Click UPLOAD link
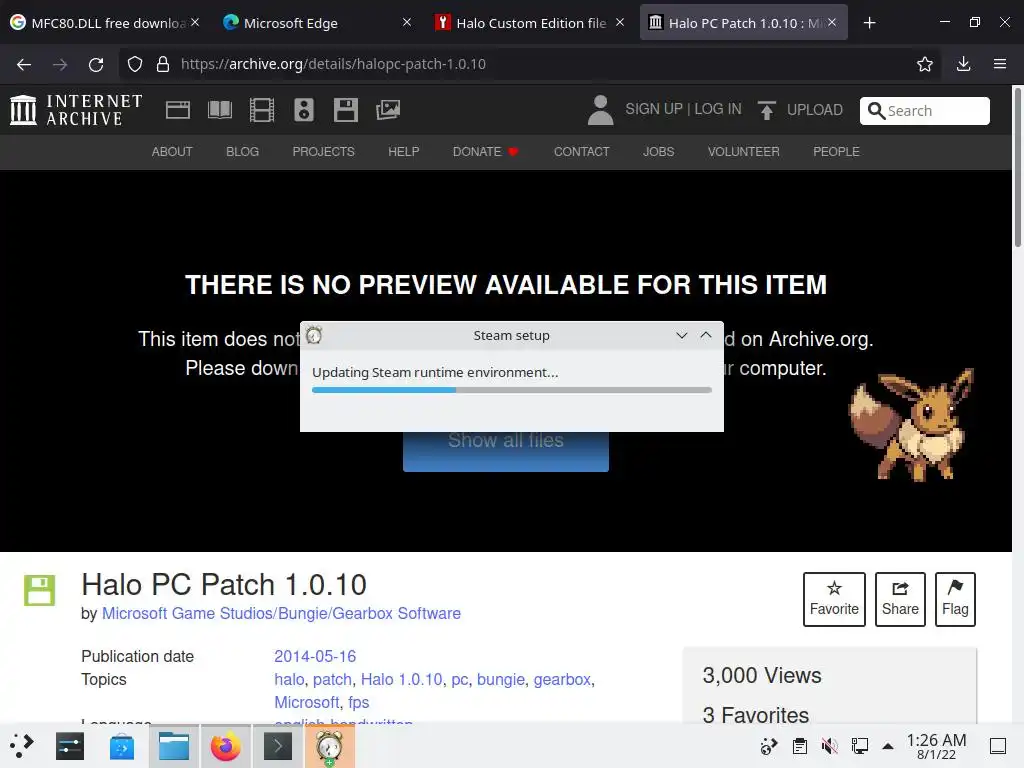 pos(814,110)
